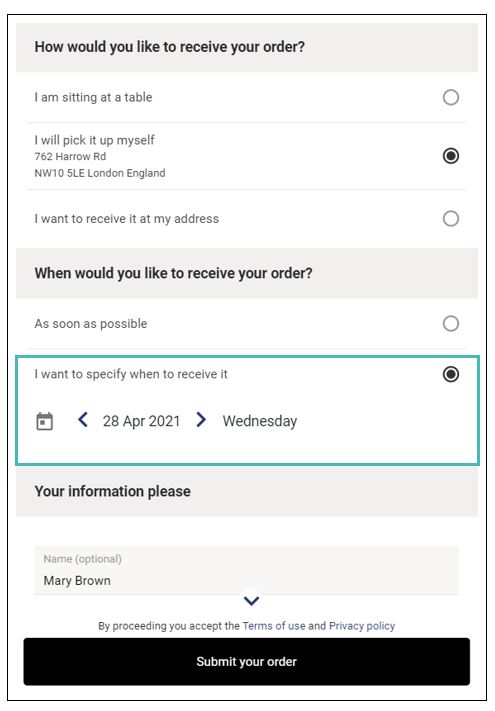495x711 pixels.
Task: Open the Privacy policy link
Action: coord(362,626)
